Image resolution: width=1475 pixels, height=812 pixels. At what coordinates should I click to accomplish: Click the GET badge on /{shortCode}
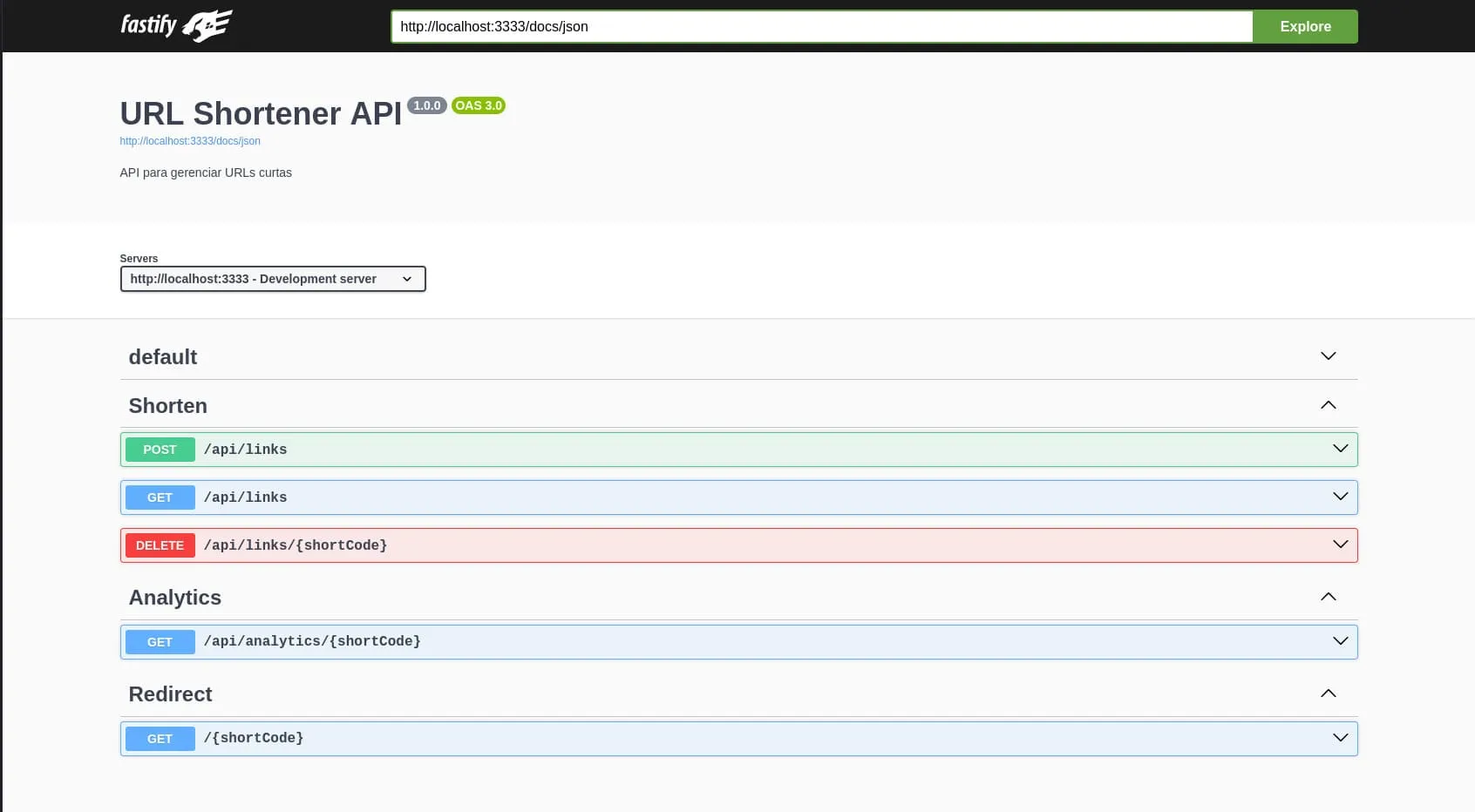[160, 738]
